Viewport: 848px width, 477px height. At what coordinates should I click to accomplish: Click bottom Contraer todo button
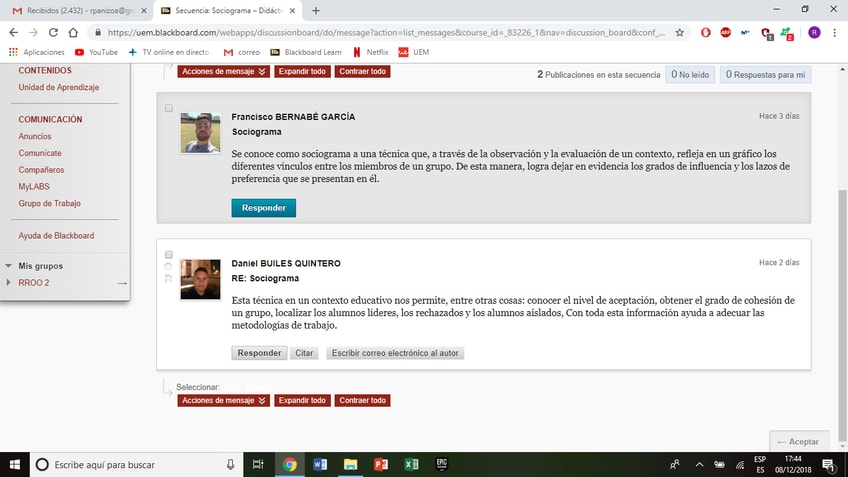click(362, 400)
